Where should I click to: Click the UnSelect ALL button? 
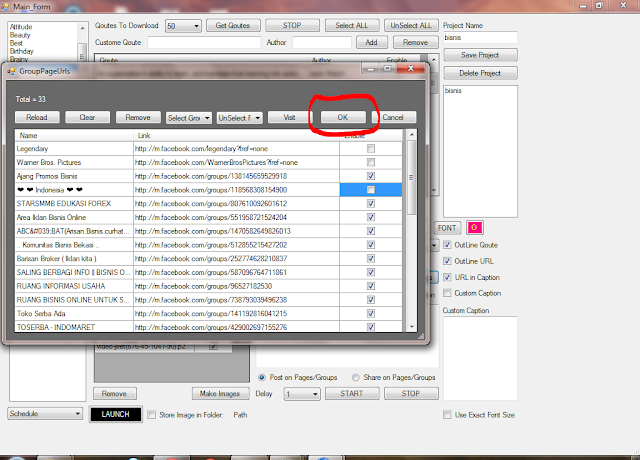[411, 25]
